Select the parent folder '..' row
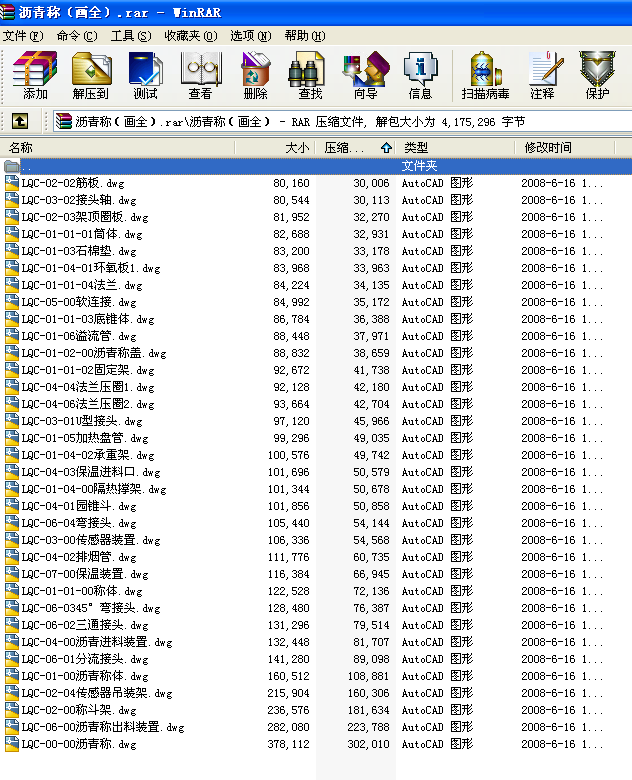This screenshot has width=632, height=780. pyautogui.click(x=316, y=166)
